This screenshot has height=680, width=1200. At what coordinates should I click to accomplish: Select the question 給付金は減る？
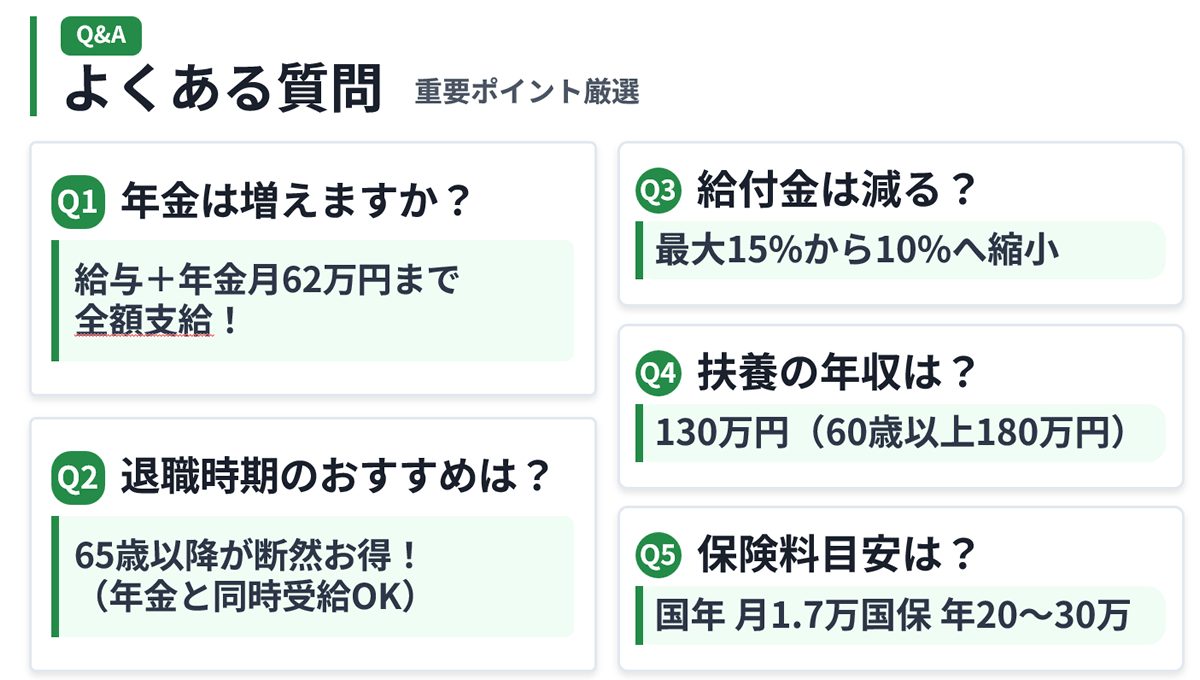(836, 191)
